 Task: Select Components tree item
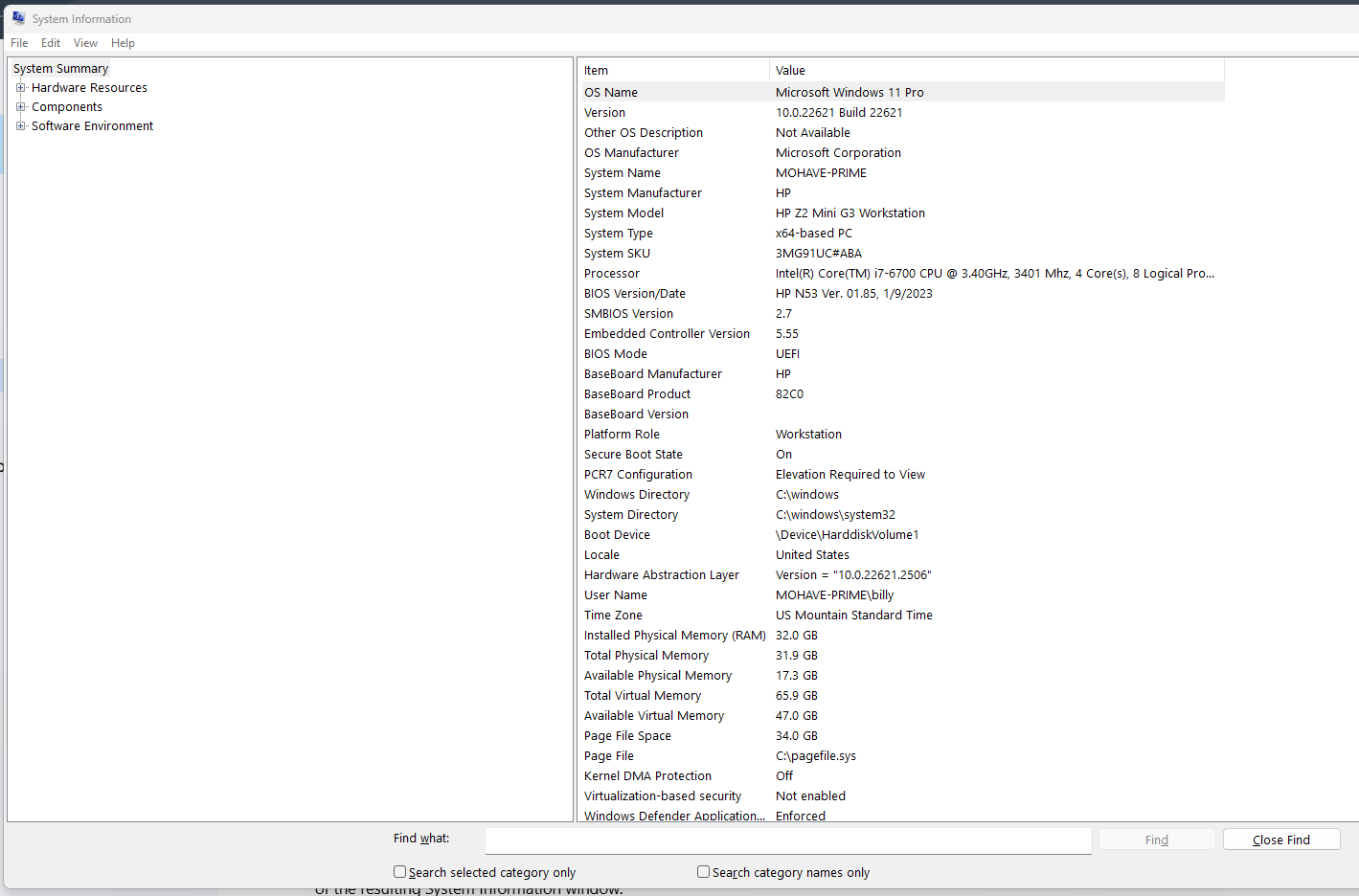click(67, 107)
